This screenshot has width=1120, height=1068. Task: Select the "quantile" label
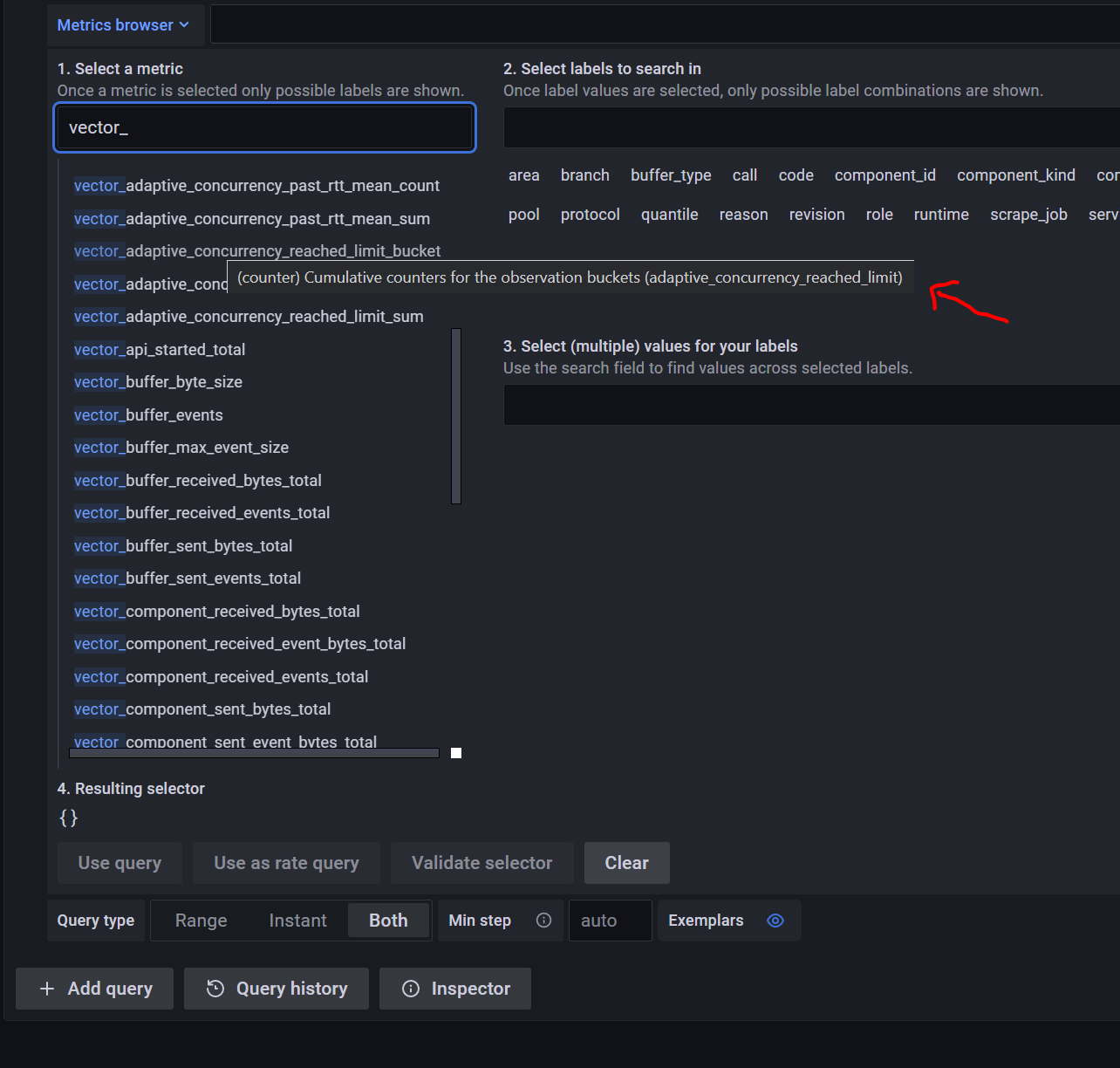(x=669, y=215)
